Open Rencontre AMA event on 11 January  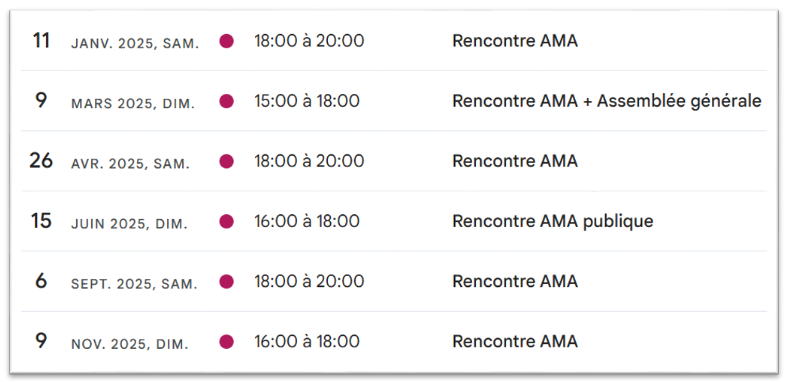(x=515, y=41)
